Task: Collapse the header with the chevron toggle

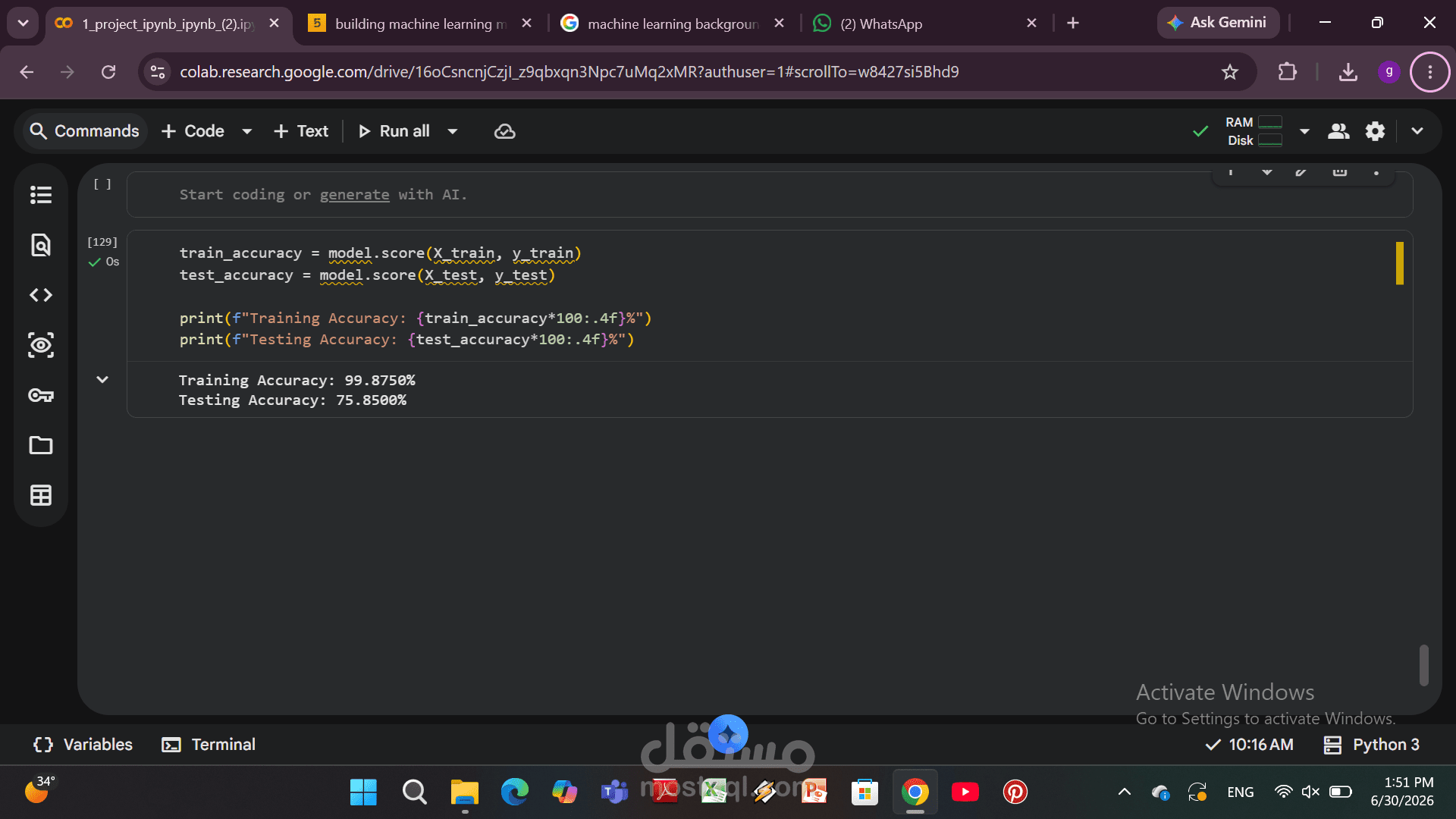Action: click(1417, 131)
